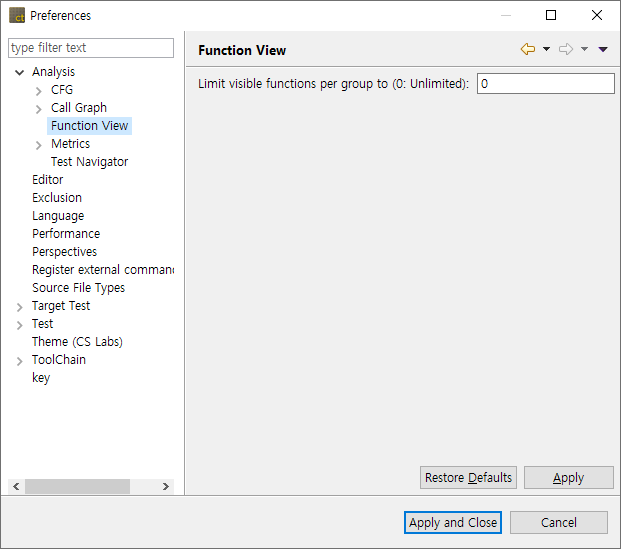The height and width of the screenshot is (549, 621).
Task: Open the Editor preferences page
Action: [x=47, y=180]
